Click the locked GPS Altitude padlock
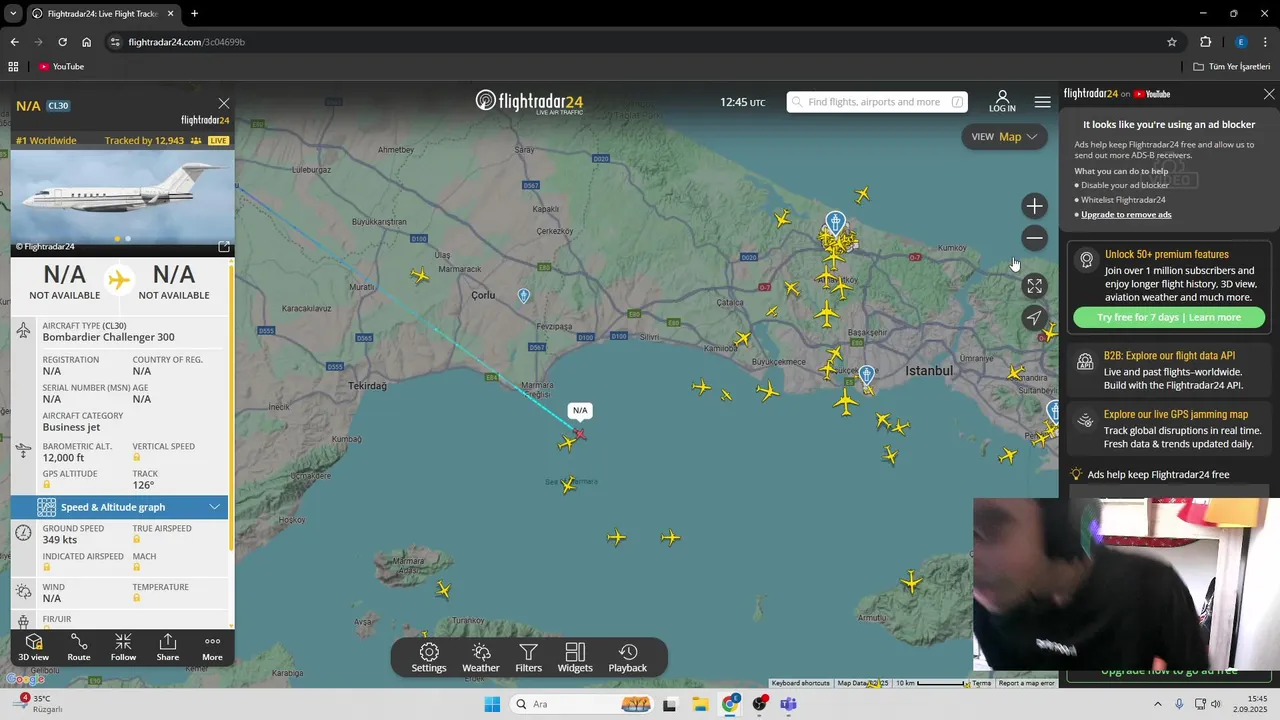Screen dimensions: 1280x720 47,485
